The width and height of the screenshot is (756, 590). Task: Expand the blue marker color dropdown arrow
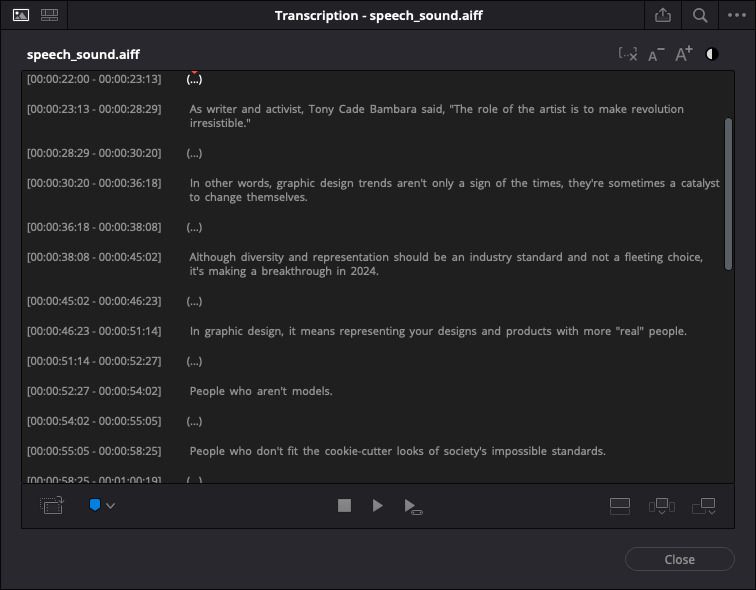pyautogui.click(x=111, y=506)
